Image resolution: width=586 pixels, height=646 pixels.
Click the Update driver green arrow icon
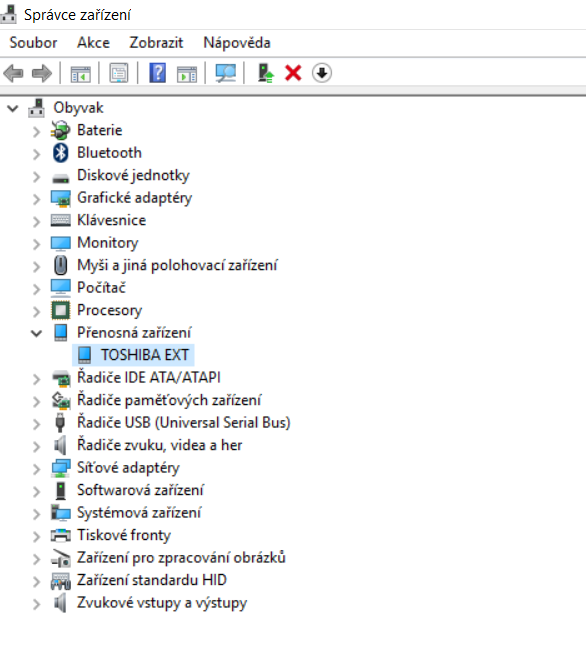point(265,73)
